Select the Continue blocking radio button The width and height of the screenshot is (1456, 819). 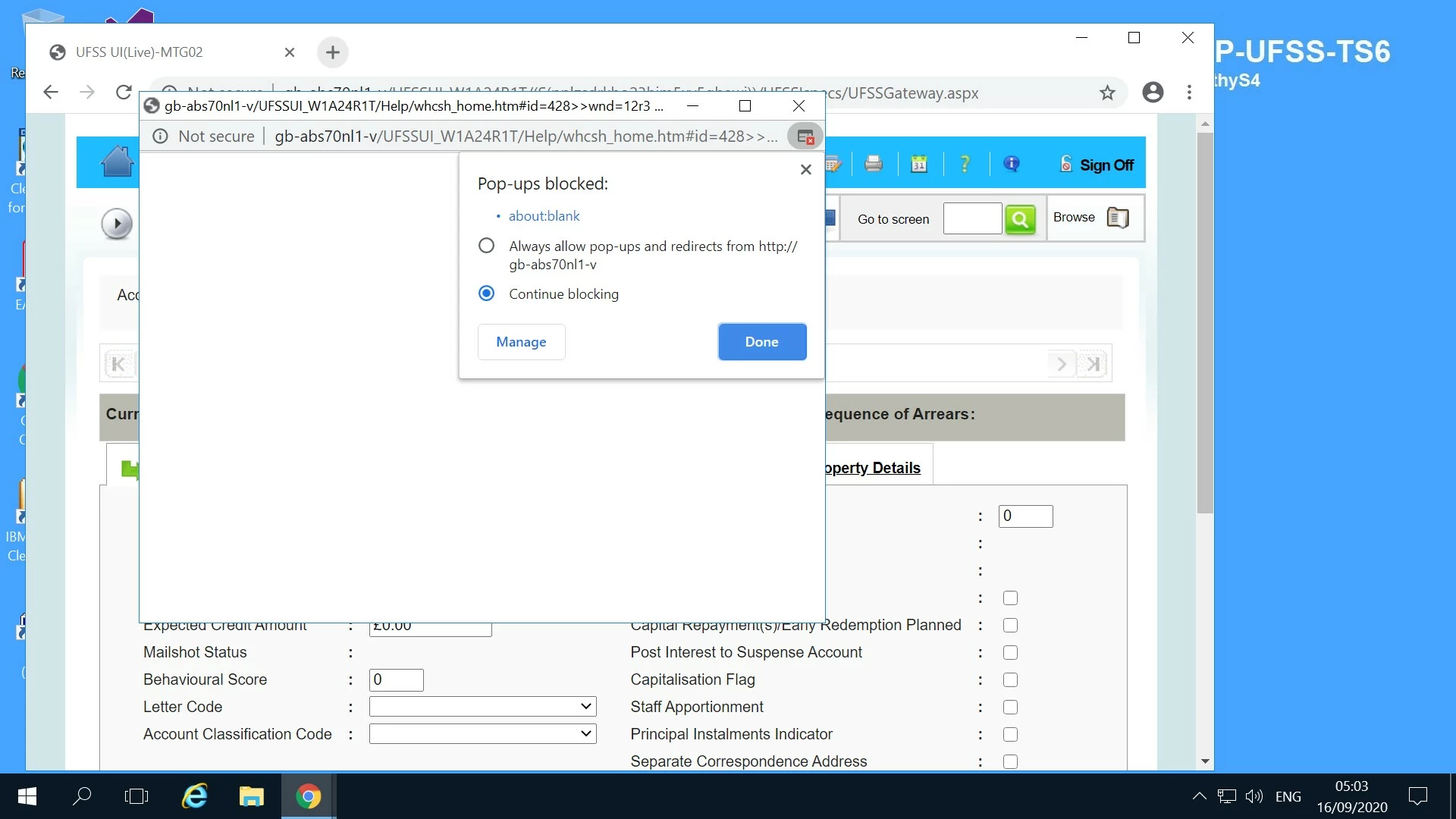486,293
